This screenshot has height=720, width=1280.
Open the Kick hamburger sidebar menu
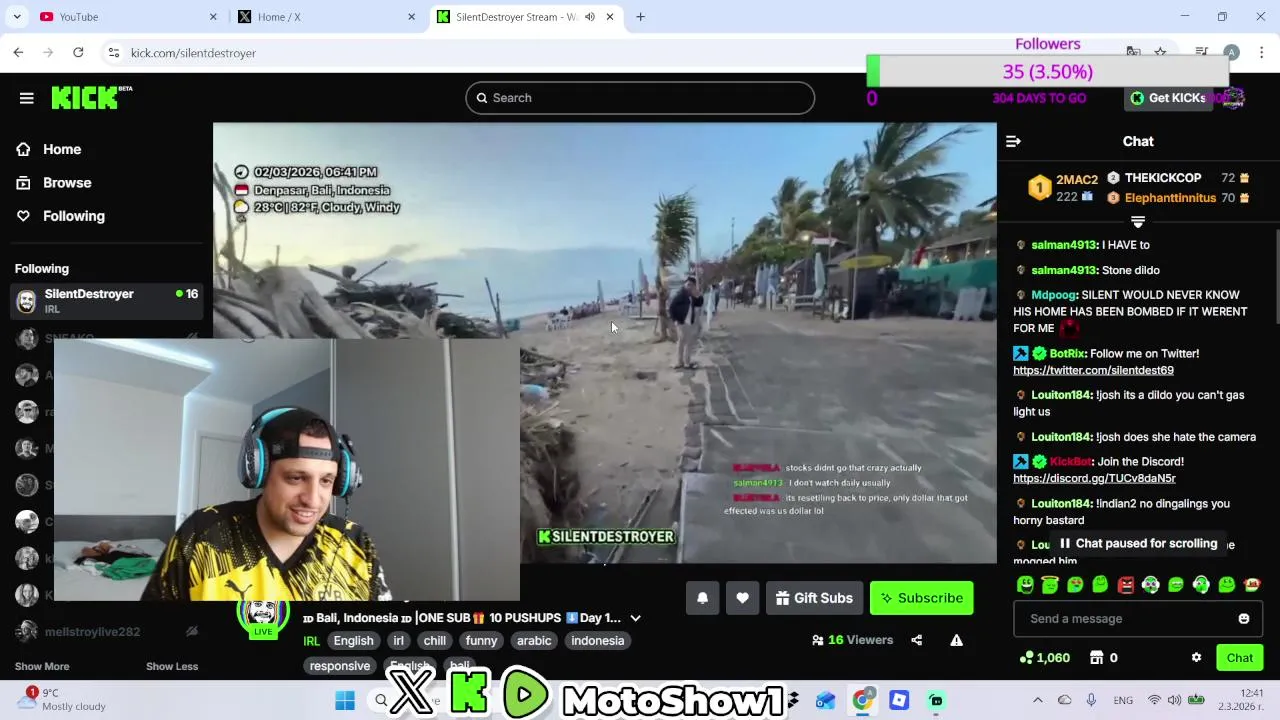click(27, 98)
